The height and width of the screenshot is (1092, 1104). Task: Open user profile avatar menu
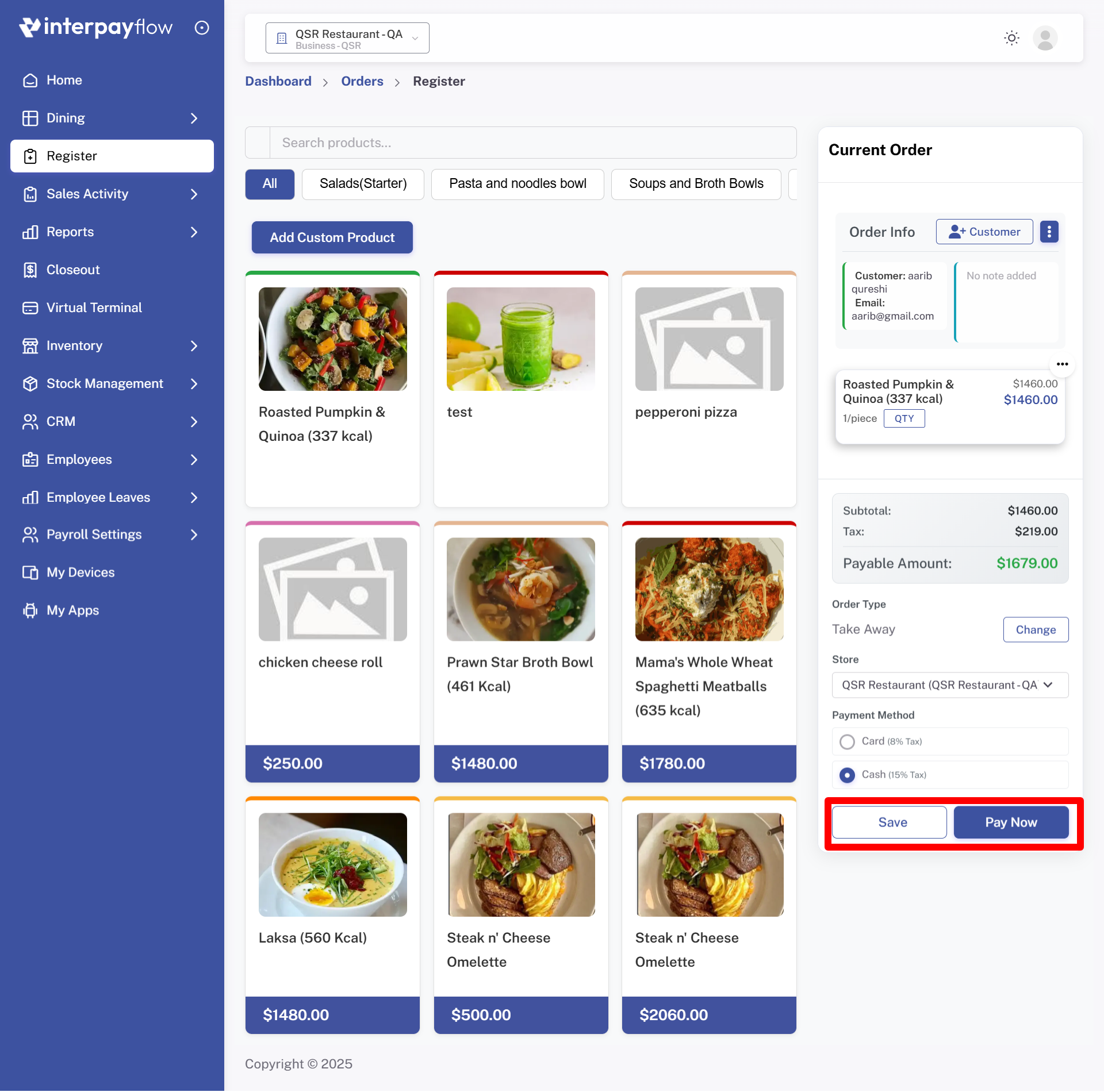(1045, 38)
